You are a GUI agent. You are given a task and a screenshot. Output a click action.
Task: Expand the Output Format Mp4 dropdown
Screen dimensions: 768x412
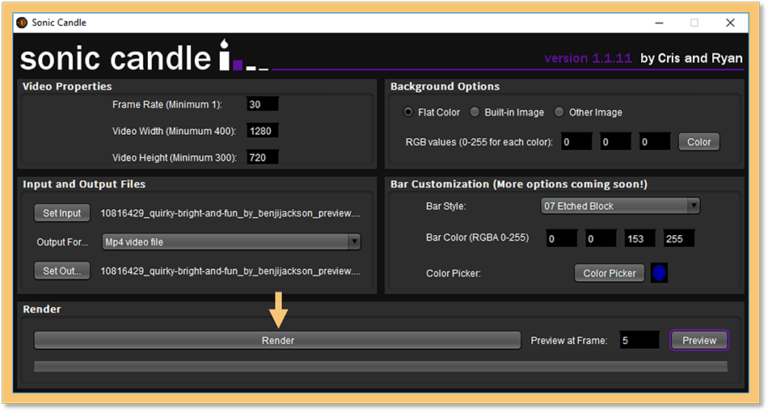231,242
